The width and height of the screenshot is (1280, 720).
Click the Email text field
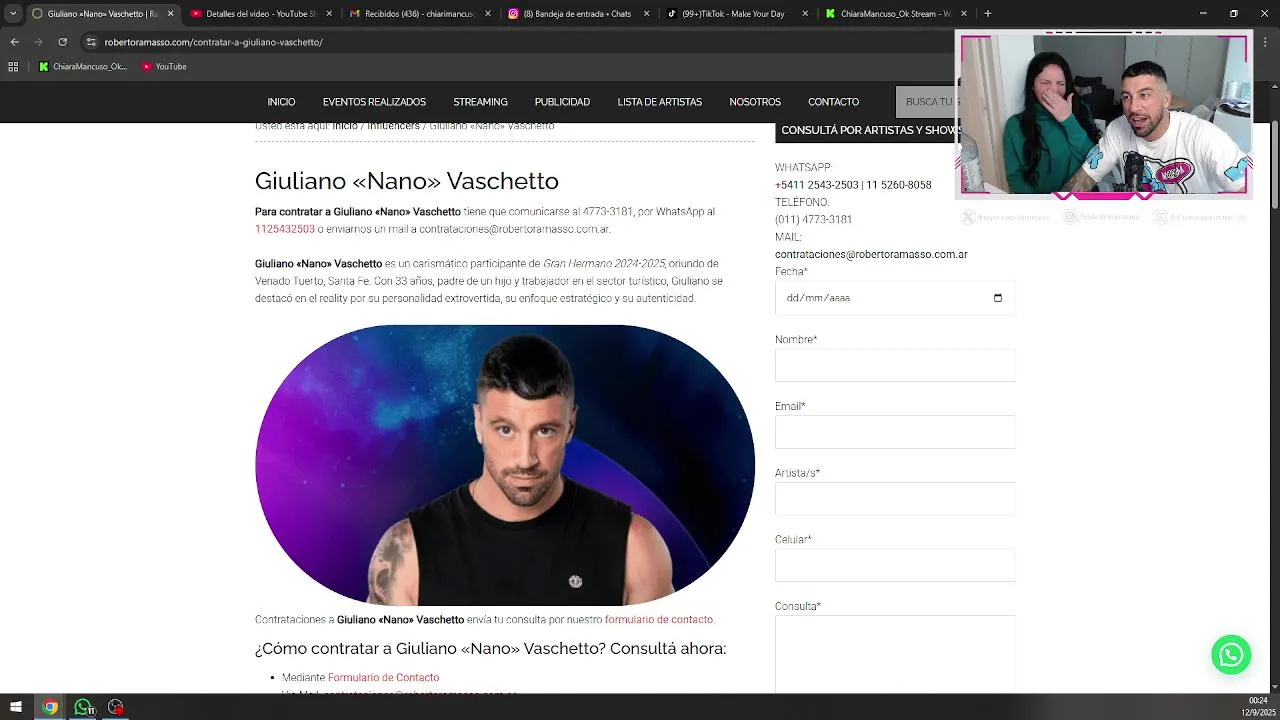coord(895,432)
